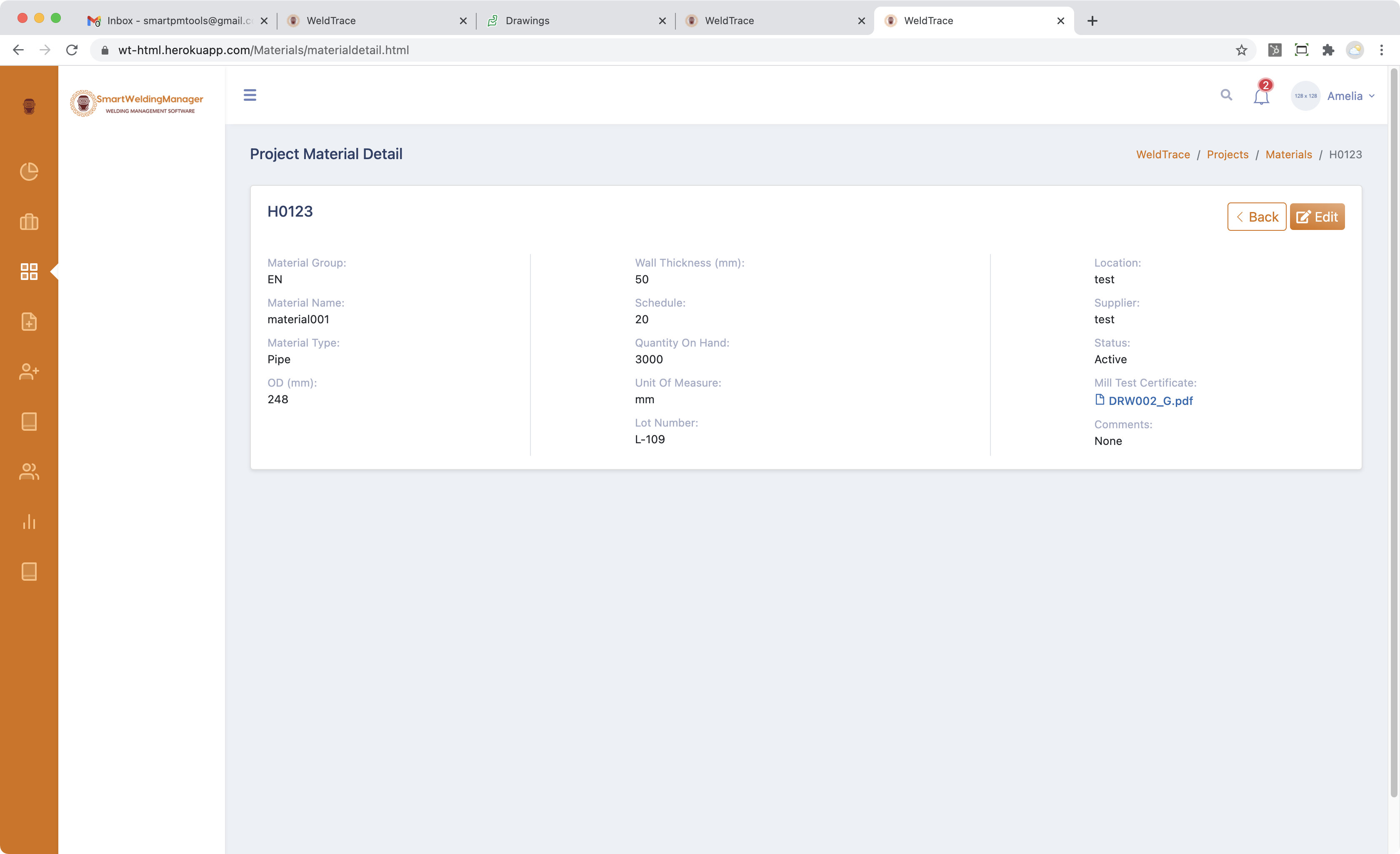Open the add-user sidebar icon
This screenshot has width=1400, height=854.
coord(29,372)
